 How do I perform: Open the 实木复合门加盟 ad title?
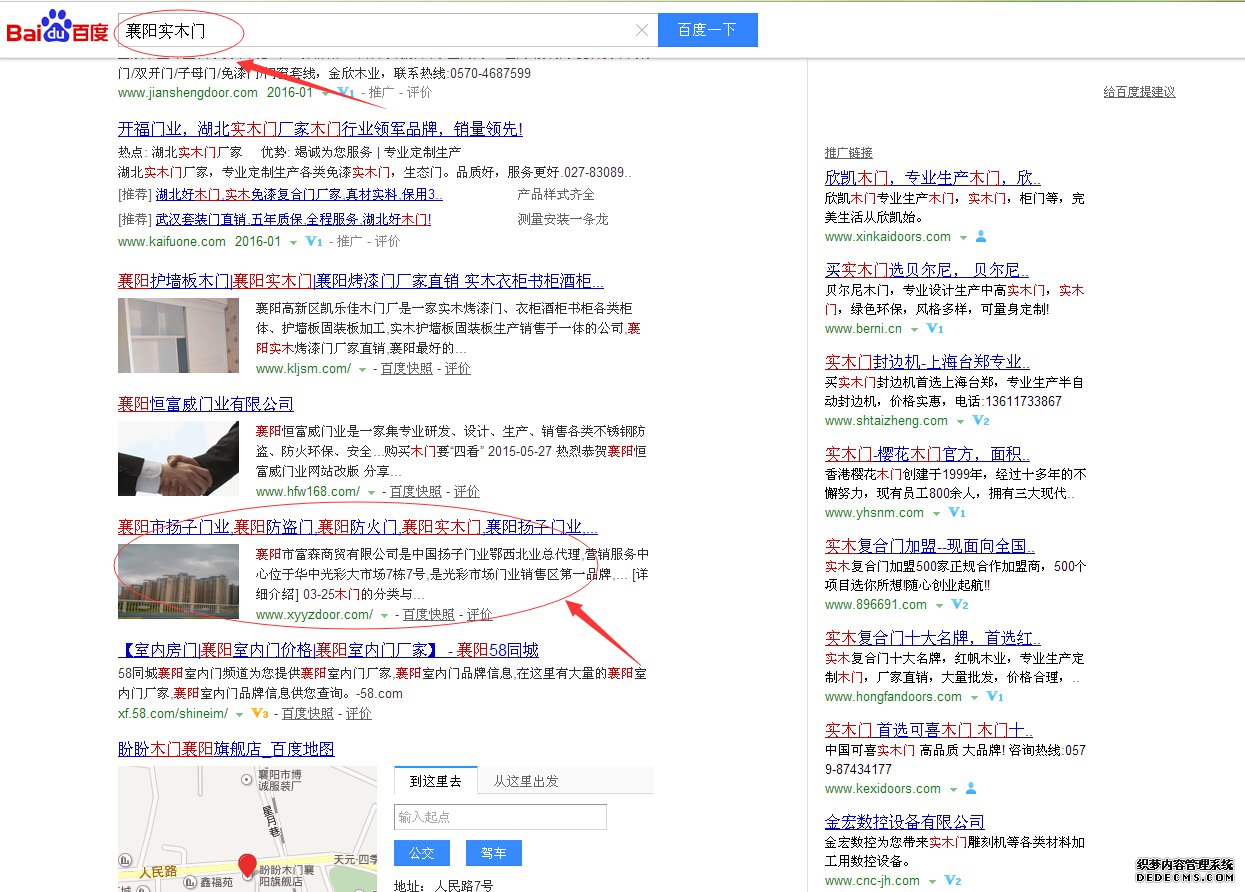930,546
